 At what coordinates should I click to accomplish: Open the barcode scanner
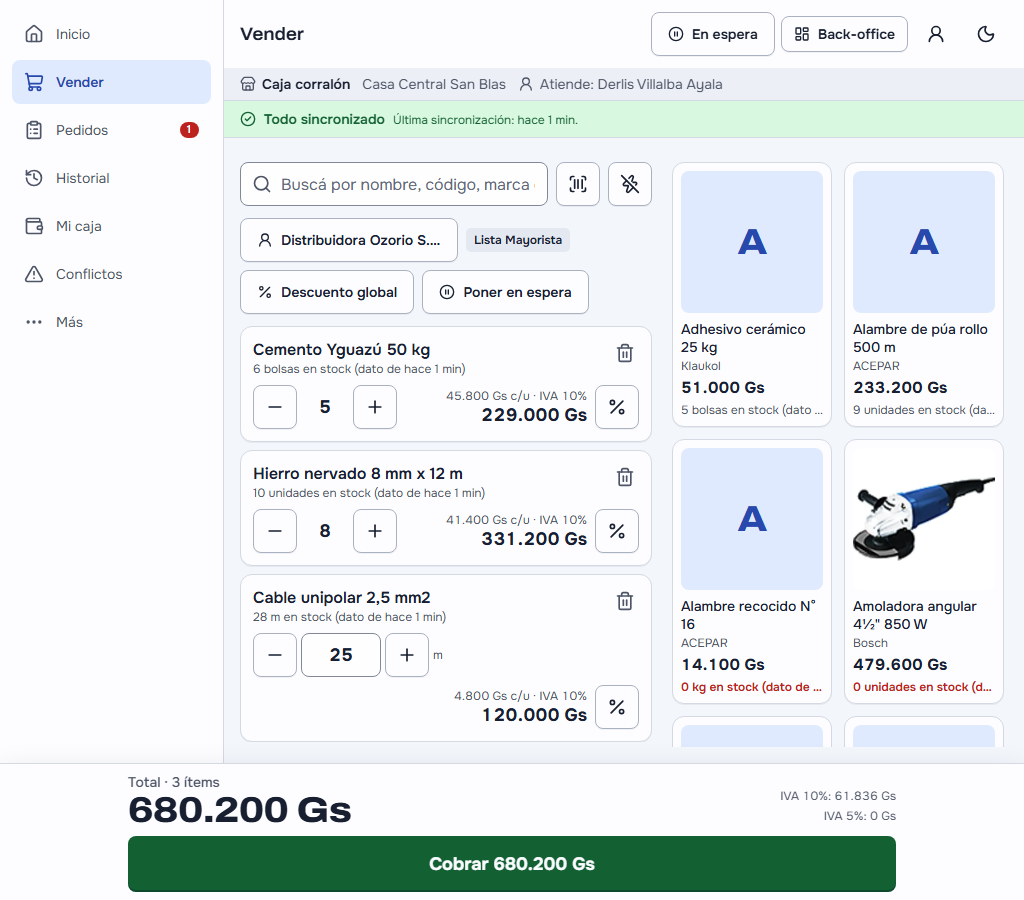tap(577, 184)
